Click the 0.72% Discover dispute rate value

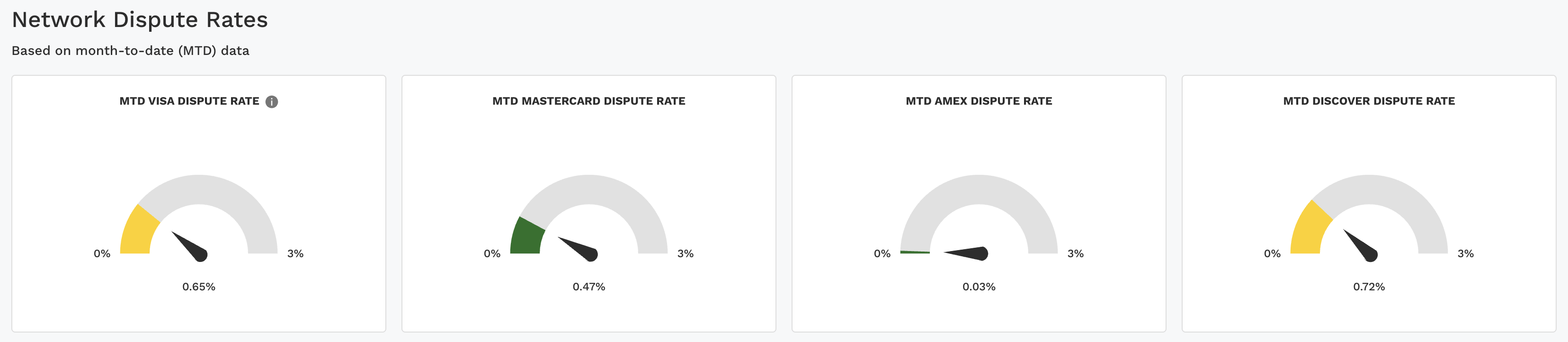[1368, 287]
